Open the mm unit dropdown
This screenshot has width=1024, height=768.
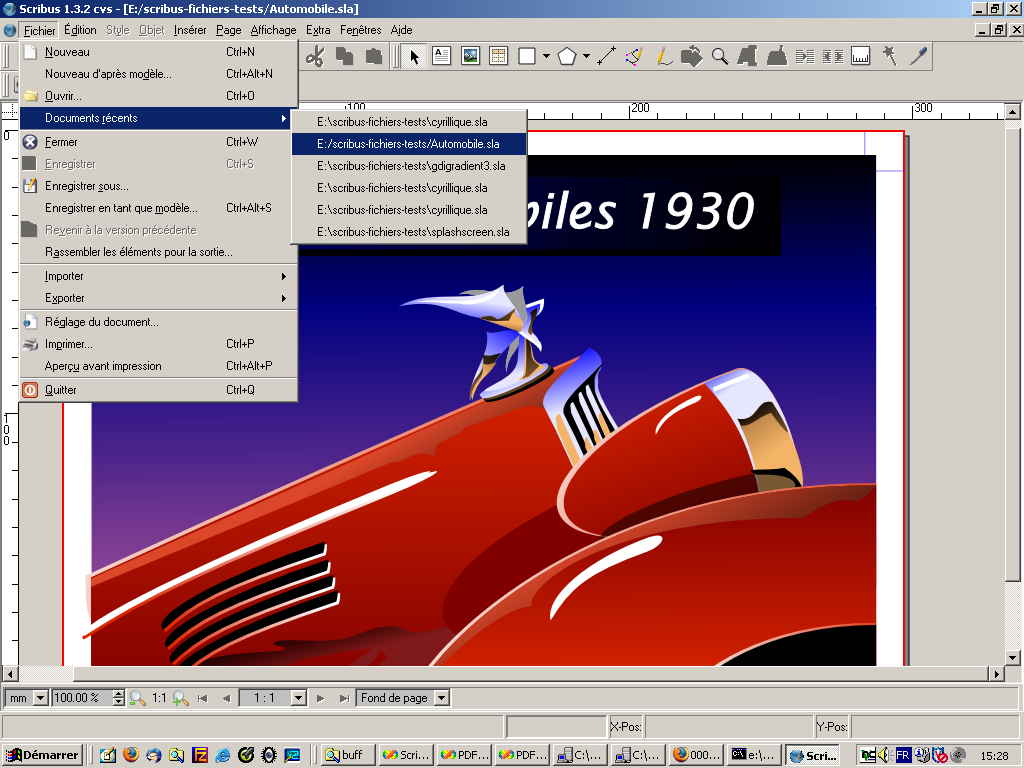tap(41, 698)
